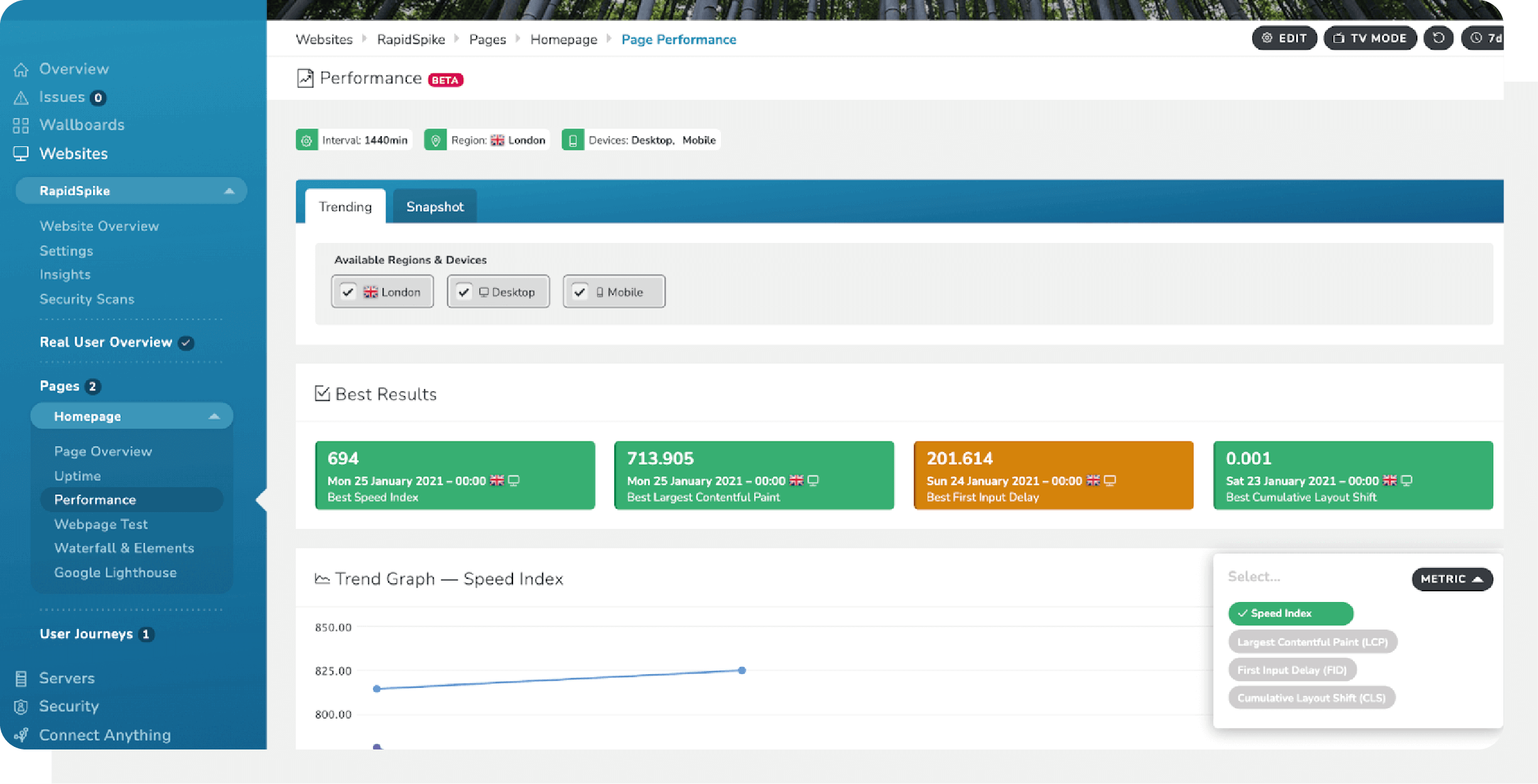The width and height of the screenshot is (1538, 784).
Task: Switch to the Snapshot tab
Action: click(435, 207)
